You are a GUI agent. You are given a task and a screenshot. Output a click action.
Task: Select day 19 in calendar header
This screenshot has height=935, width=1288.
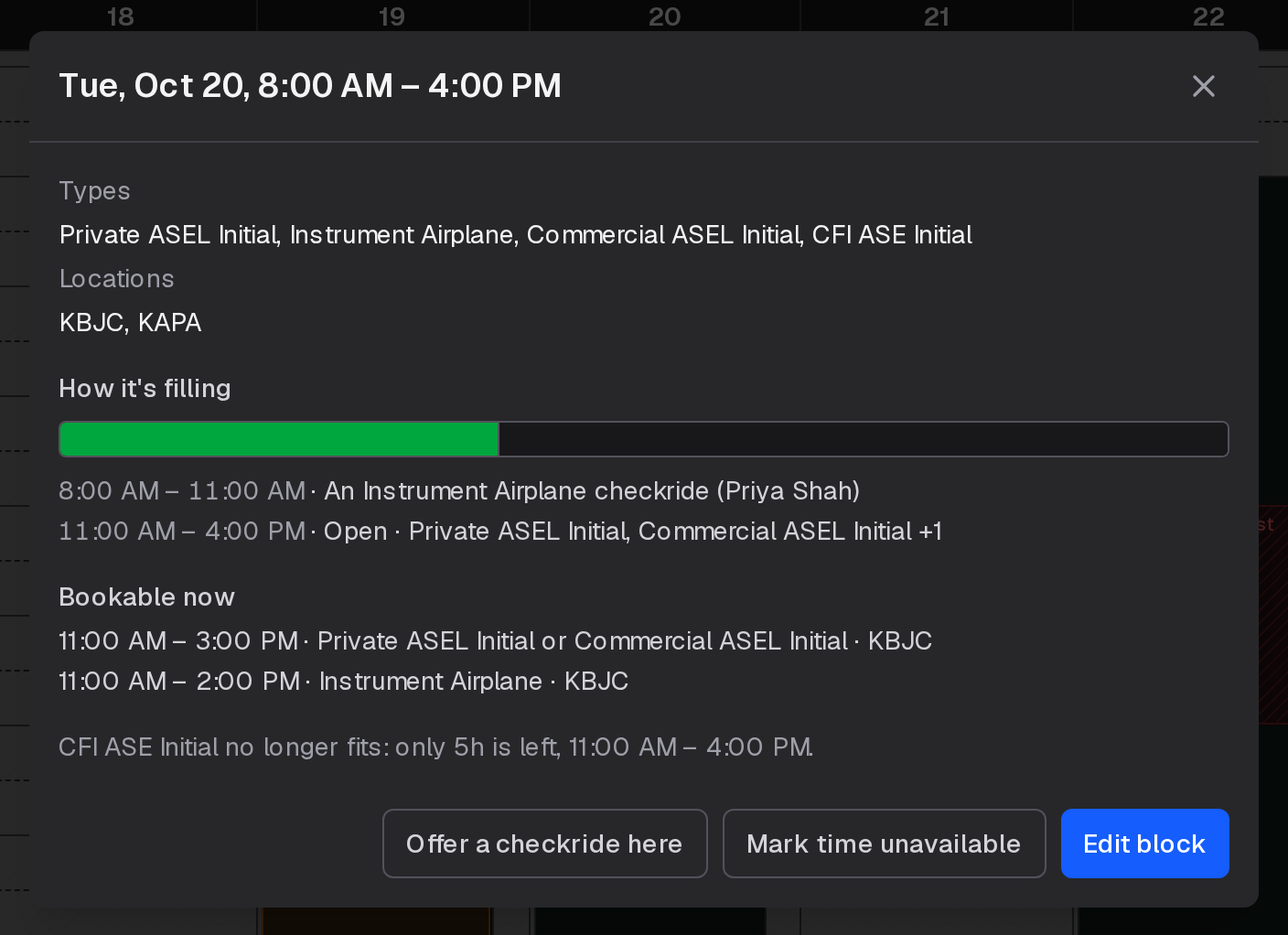point(392,16)
